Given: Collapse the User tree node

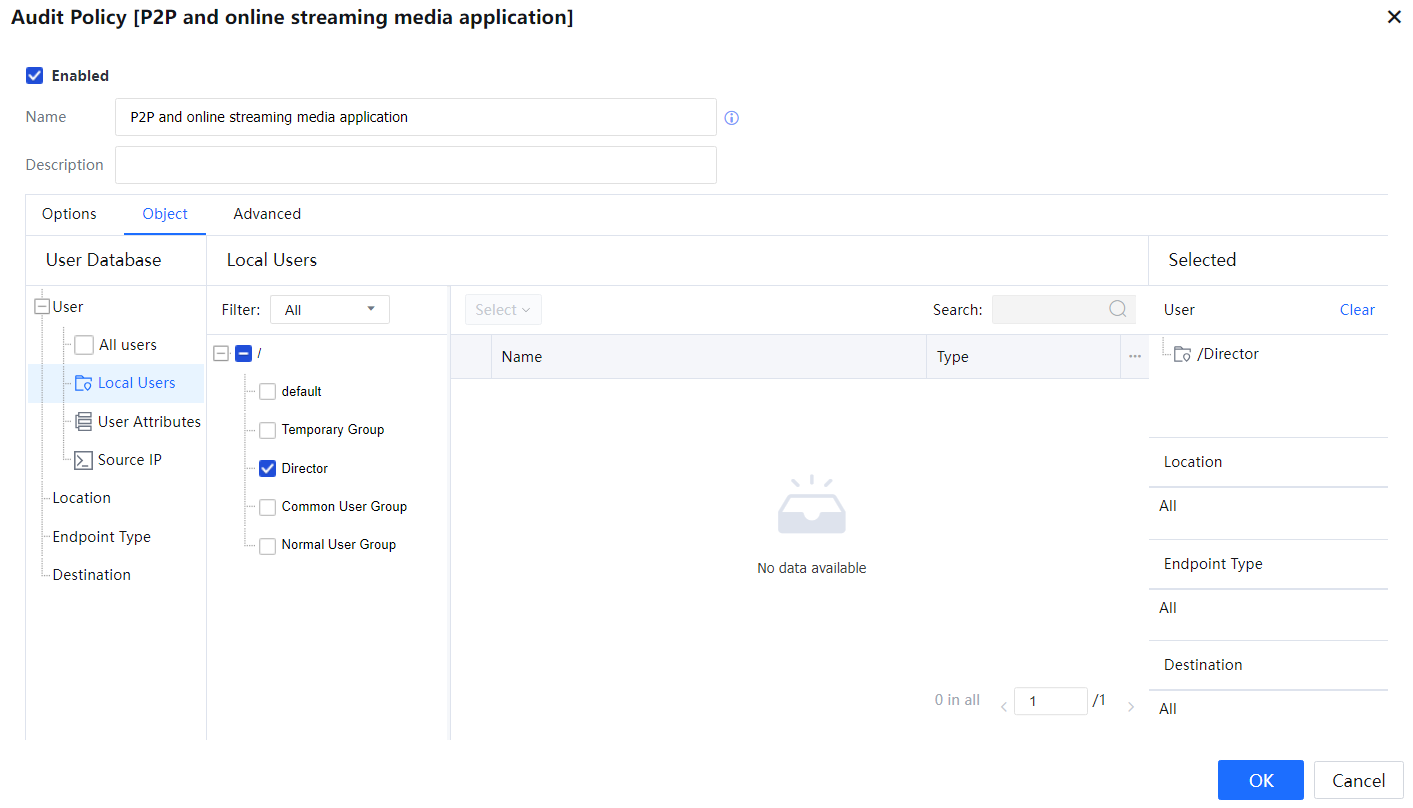Looking at the screenshot, I should click(x=42, y=307).
